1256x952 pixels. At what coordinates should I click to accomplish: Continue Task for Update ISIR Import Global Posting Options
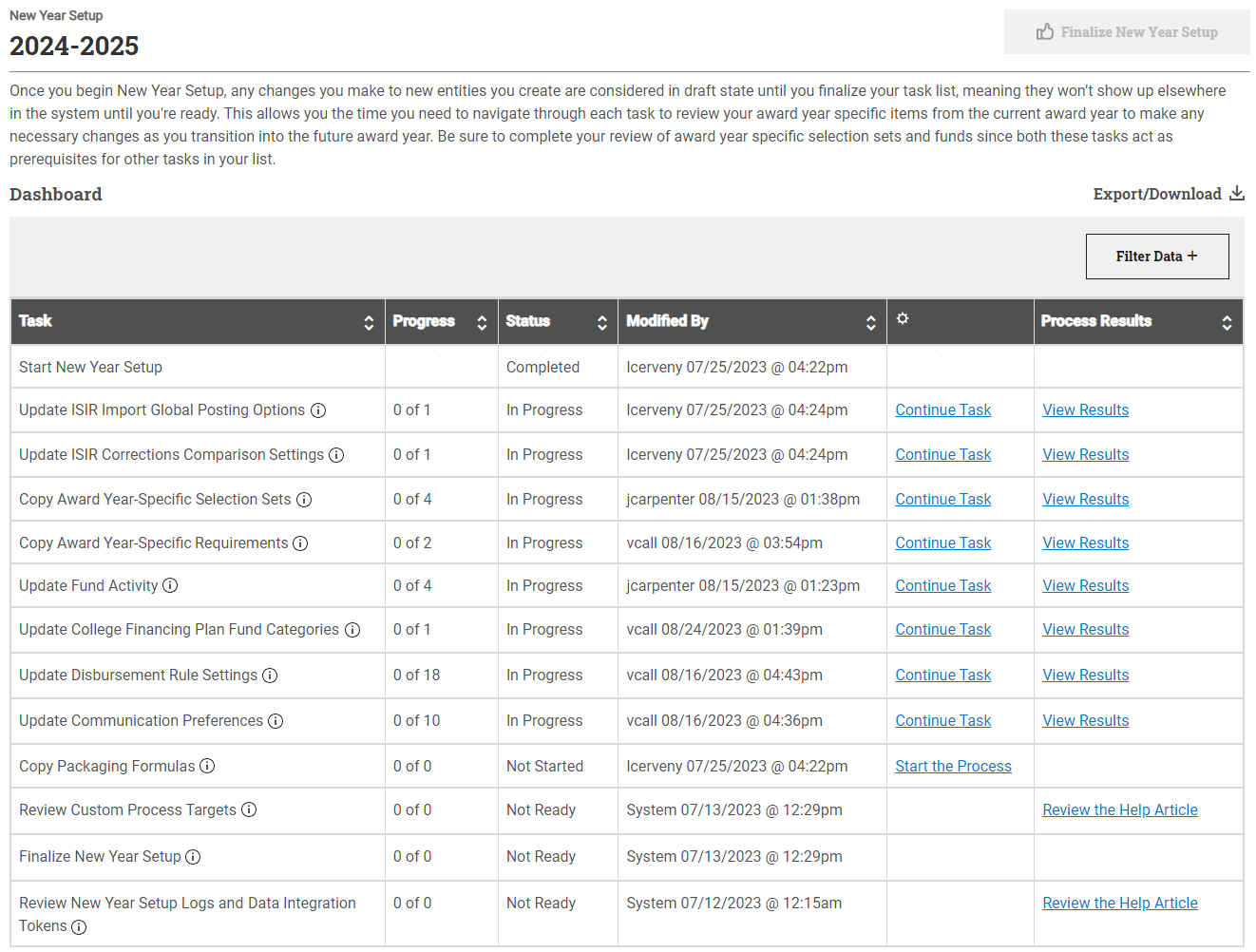(942, 410)
